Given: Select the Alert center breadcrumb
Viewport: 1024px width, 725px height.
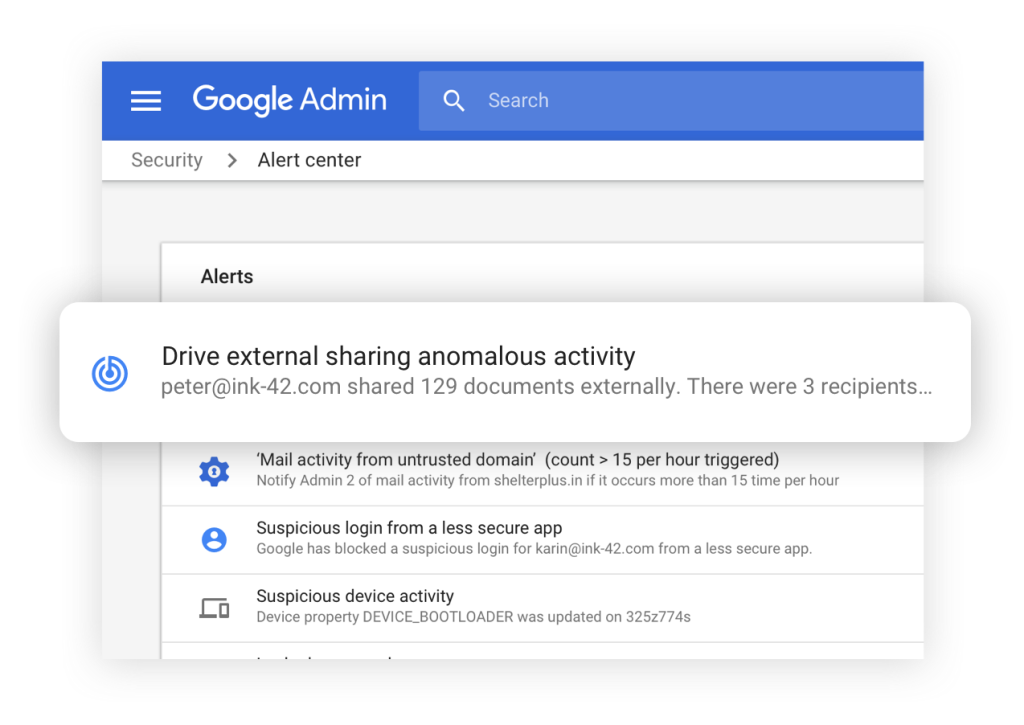Looking at the screenshot, I should [x=309, y=160].
